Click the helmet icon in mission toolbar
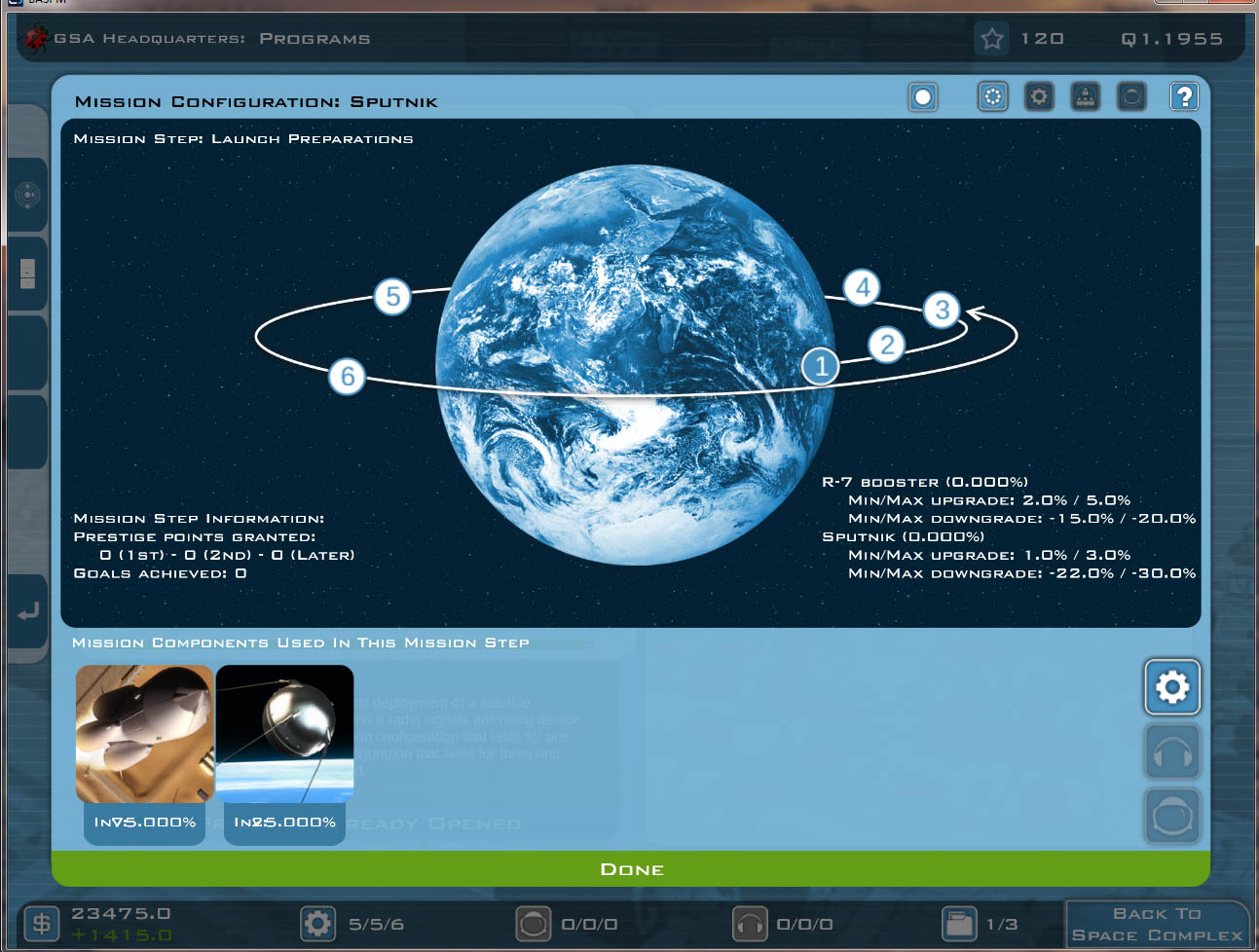Screen dimensions: 1259x952 1131,96
